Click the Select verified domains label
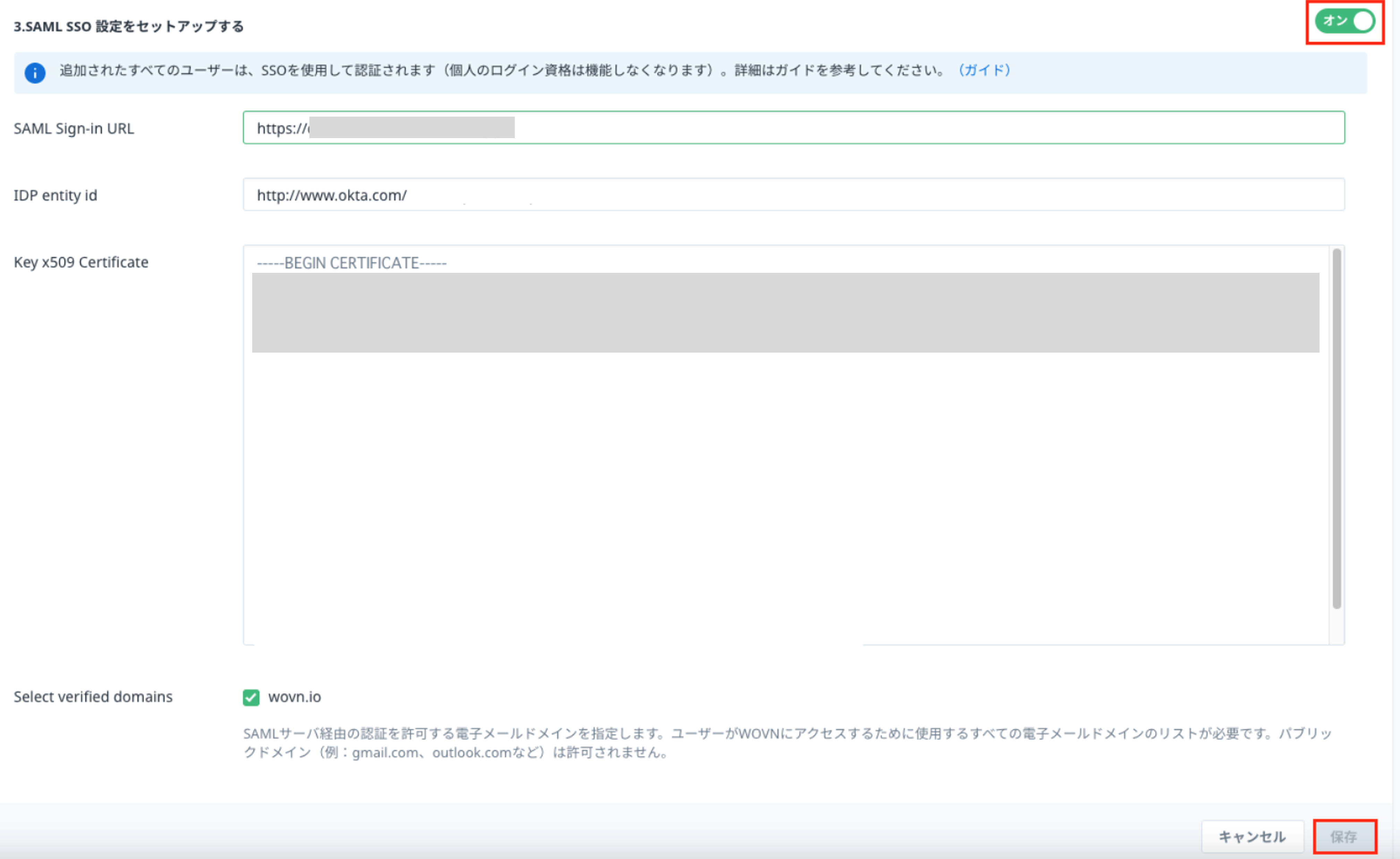 pos(93,697)
